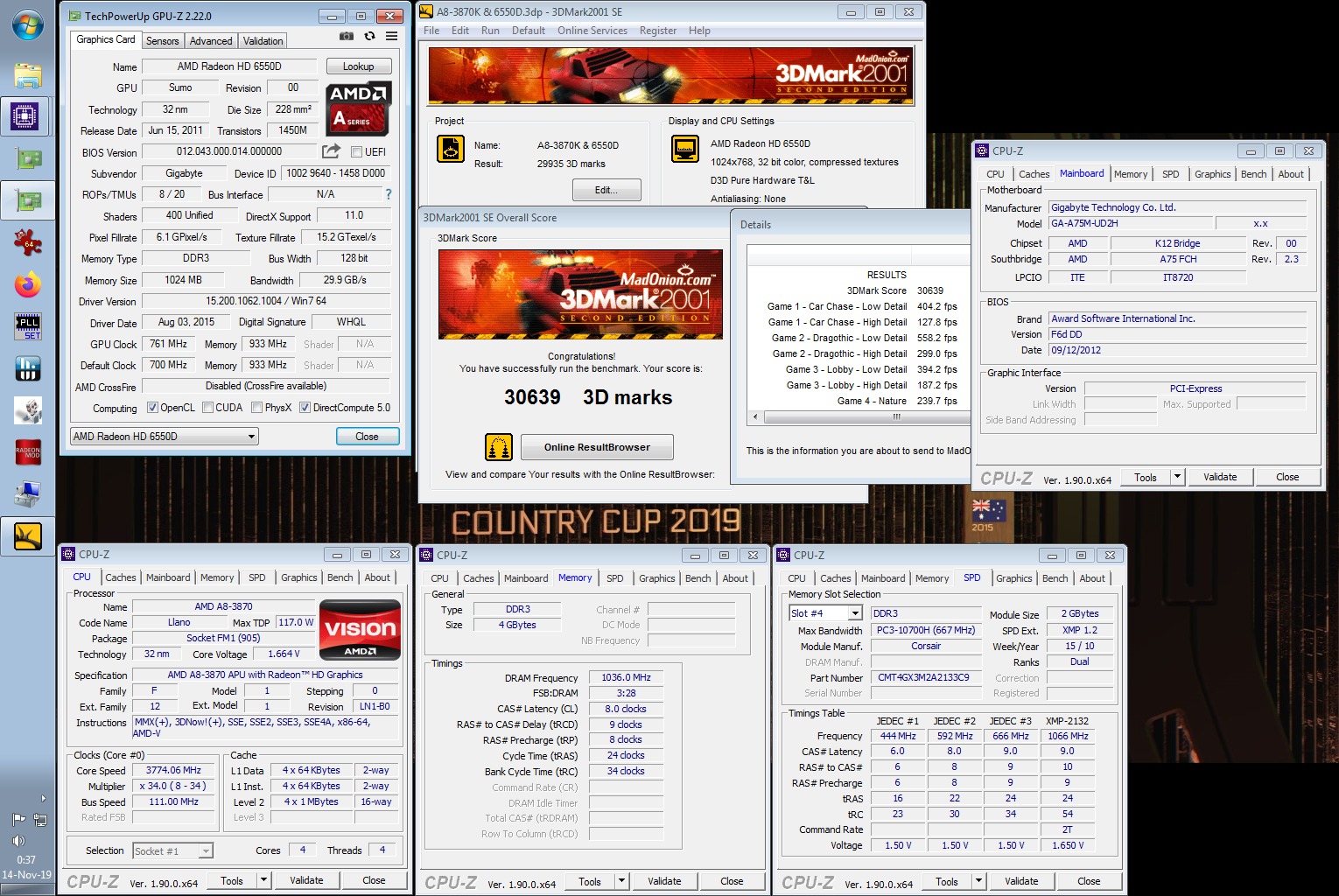The height and width of the screenshot is (896, 1339).
Task: Expand Tools arrow in CPU-Z CPU window
Action: click(264, 880)
